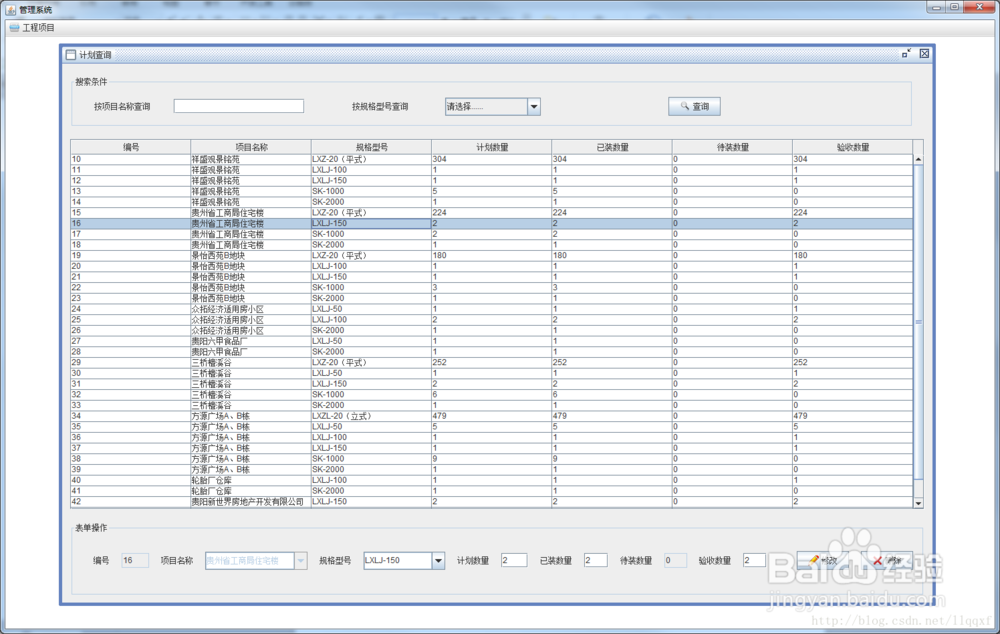Click the red X icon on the 删除 button

pos(877,559)
